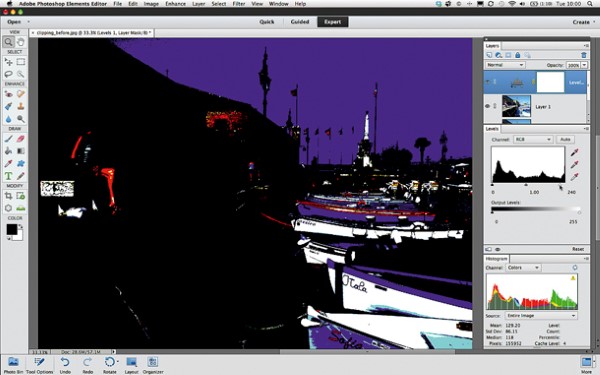
Task: Select the Brush tool in the Draw section
Action: [x=8, y=139]
